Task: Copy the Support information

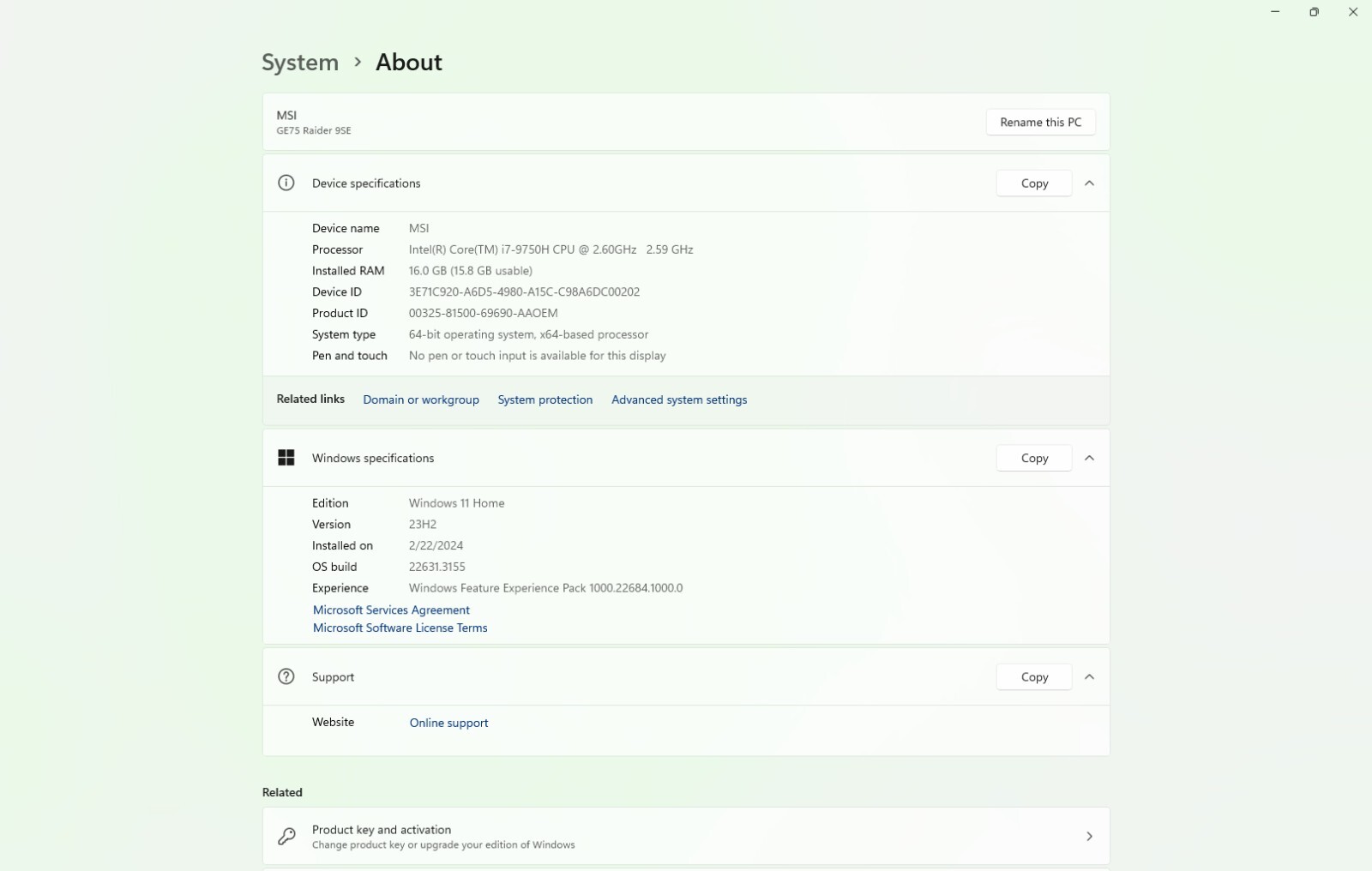Action: pyautogui.click(x=1034, y=676)
